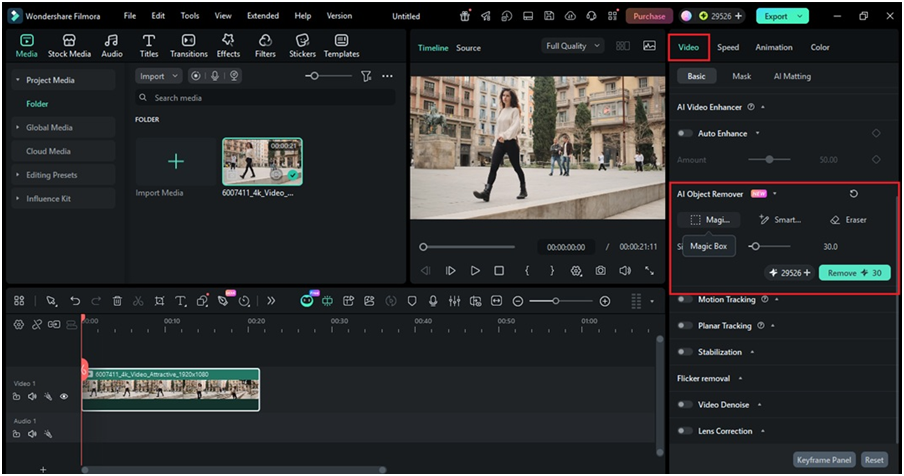Open the Import dropdown
The width and height of the screenshot is (904, 476).
[x=159, y=76]
